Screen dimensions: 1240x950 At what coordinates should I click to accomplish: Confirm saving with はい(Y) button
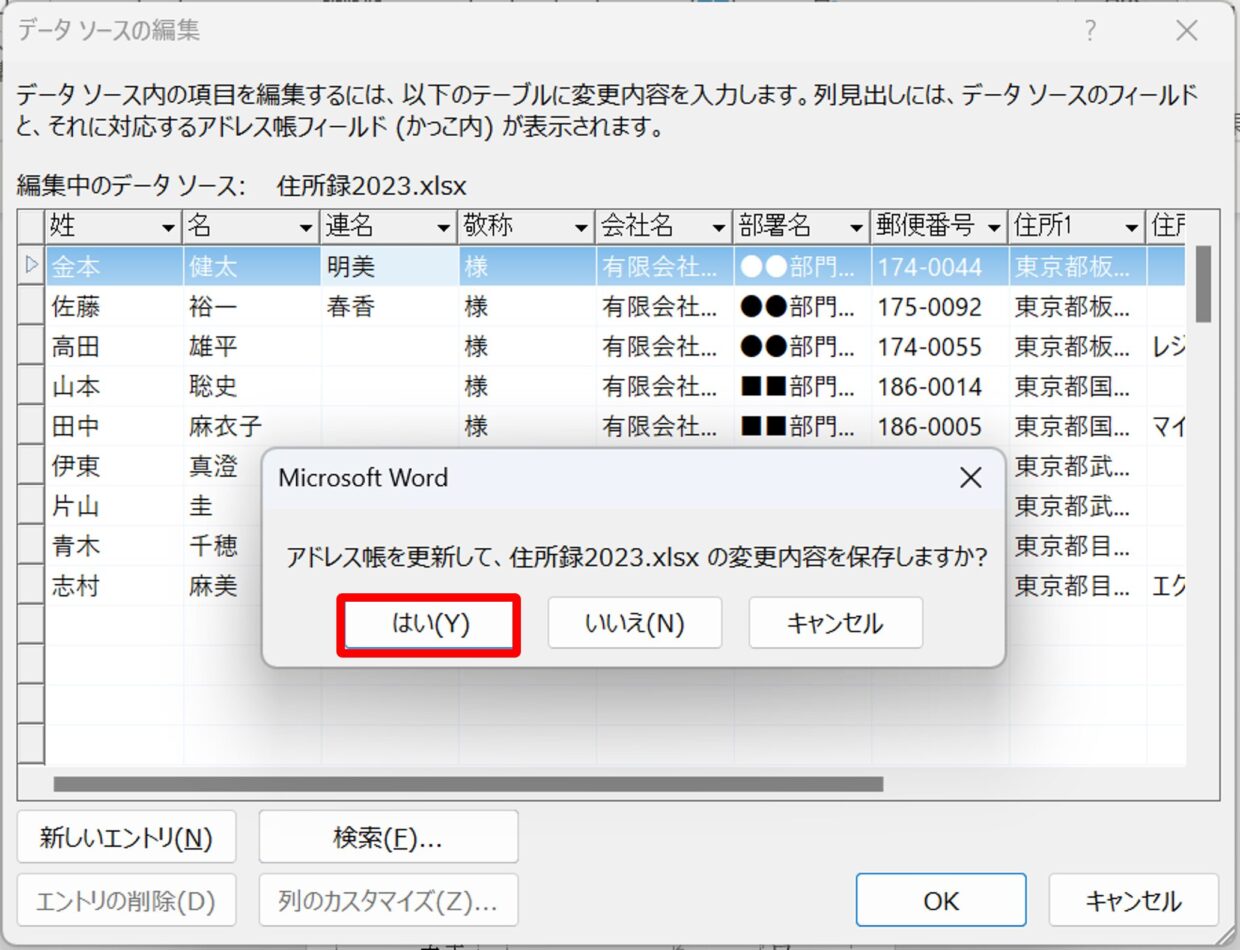tap(429, 624)
